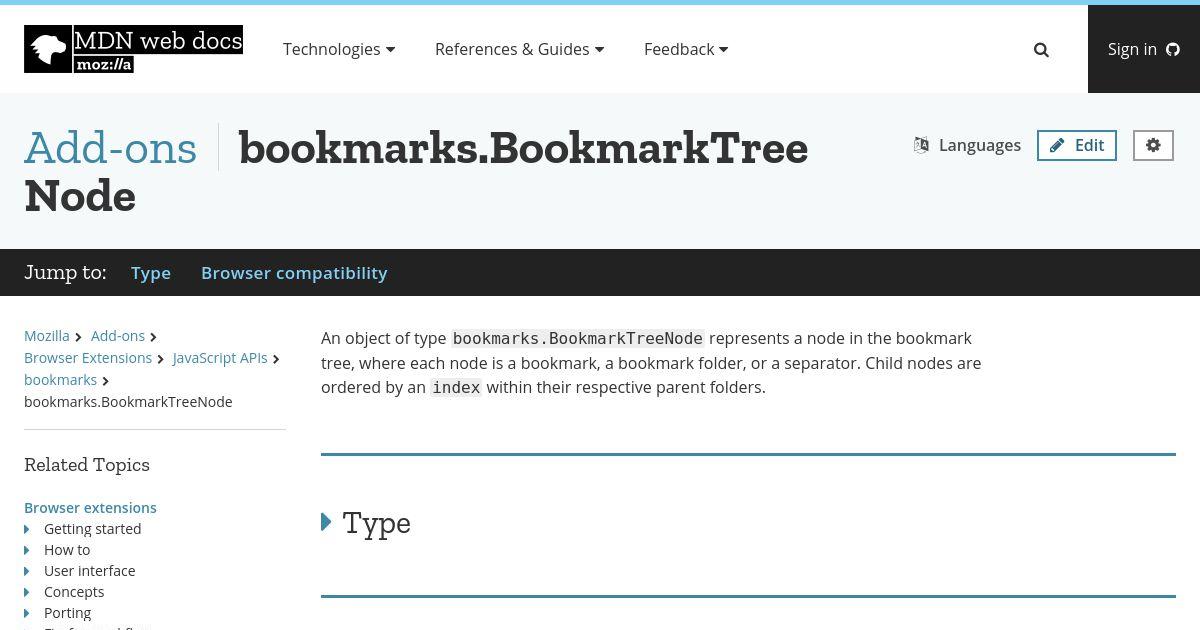
Task: Jump to Browser compatibility section
Action: (x=294, y=273)
